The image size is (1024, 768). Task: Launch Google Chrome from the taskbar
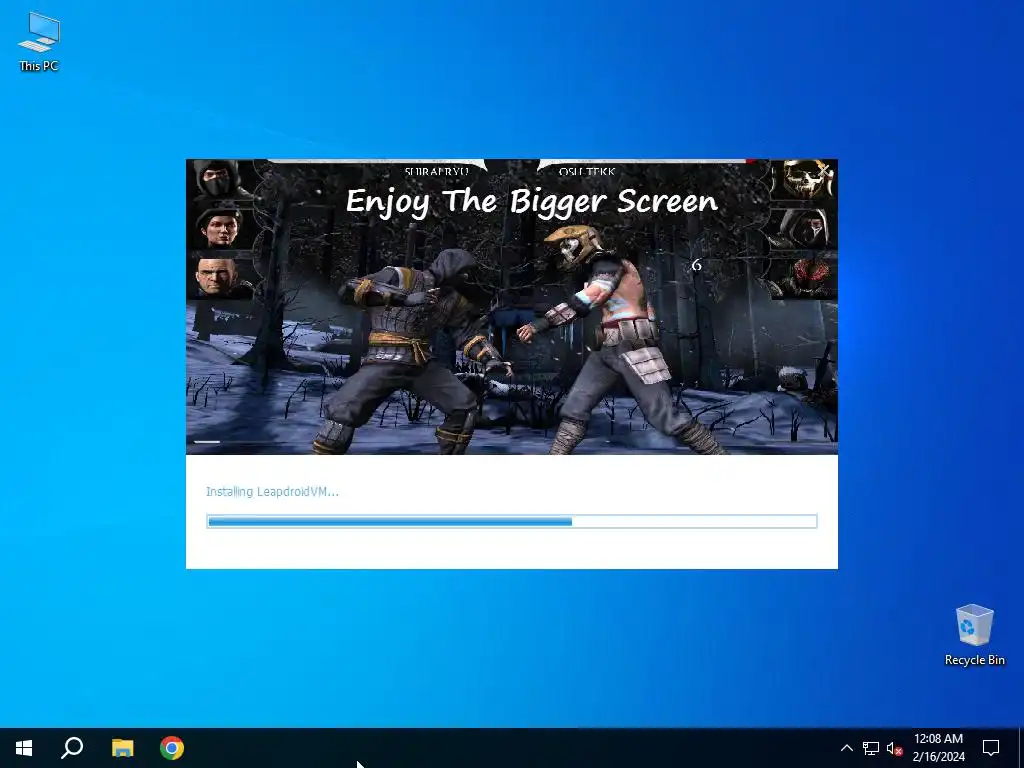172,748
